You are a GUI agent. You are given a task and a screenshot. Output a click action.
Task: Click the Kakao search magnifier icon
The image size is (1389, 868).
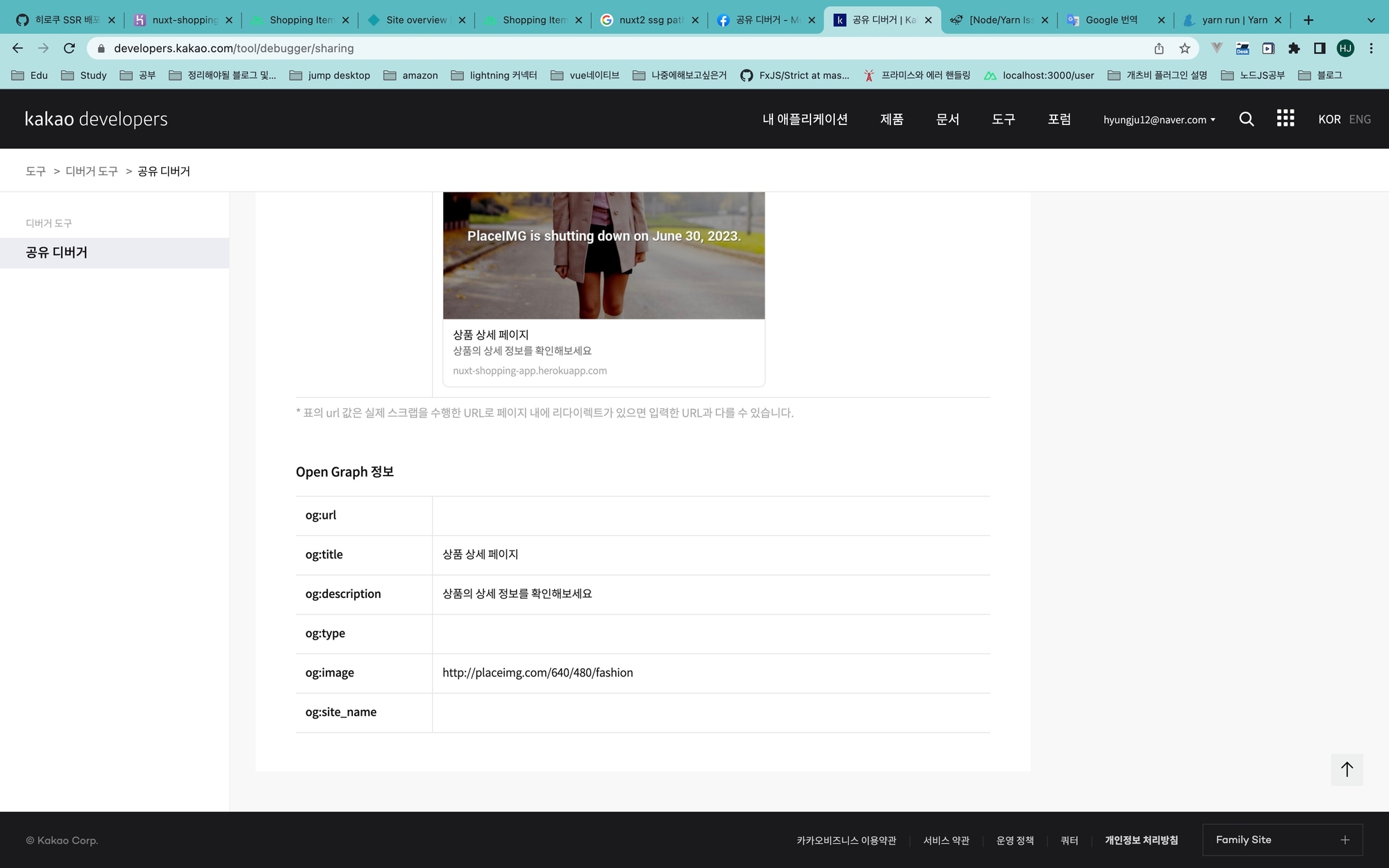tap(1247, 119)
